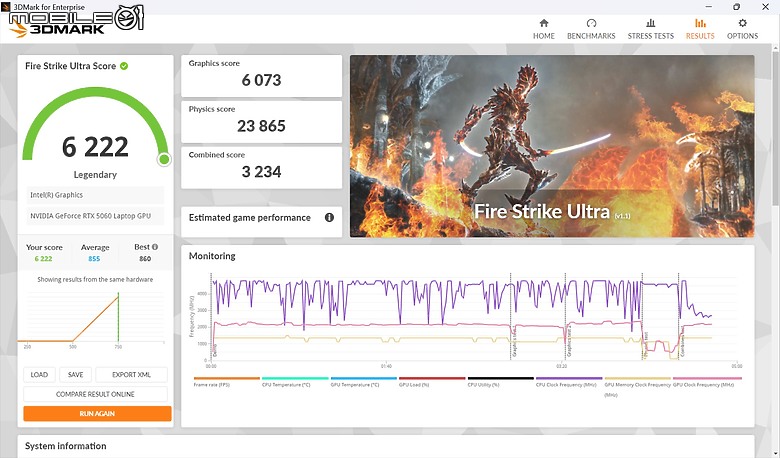Click Your score value 6 222 in green
The height and width of the screenshot is (458, 780).
43,259
